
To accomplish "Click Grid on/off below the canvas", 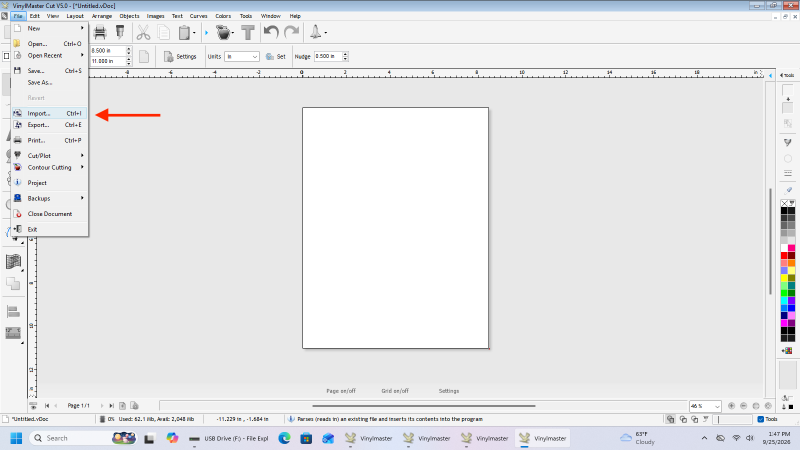I will click(x=395, y=391).
